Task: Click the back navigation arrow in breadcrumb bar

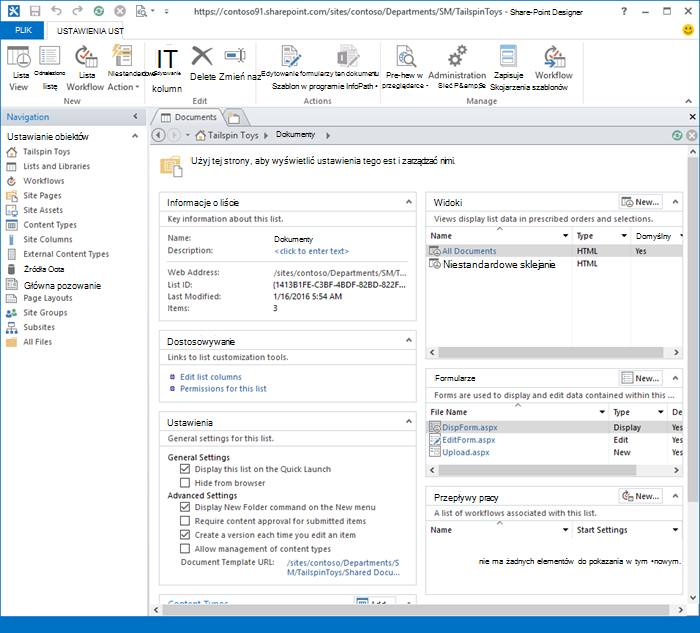Action: pyautogui.click(x=158, y=135)
